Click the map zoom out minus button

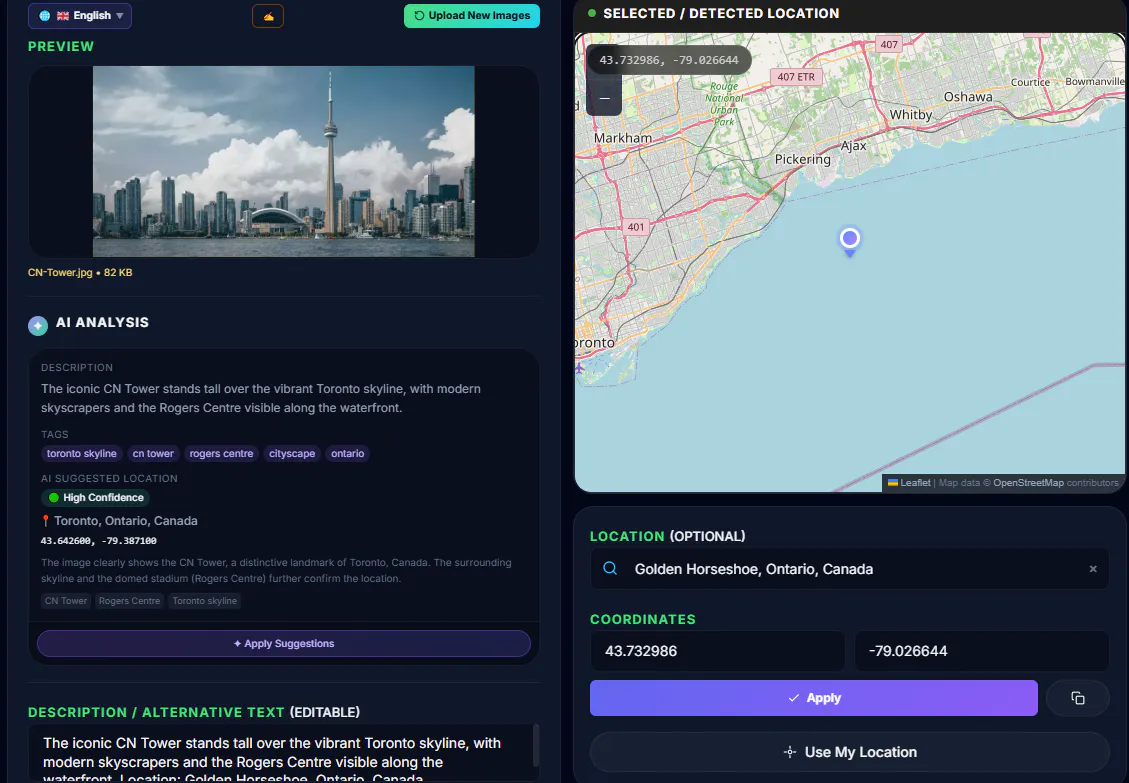point(604,98)
